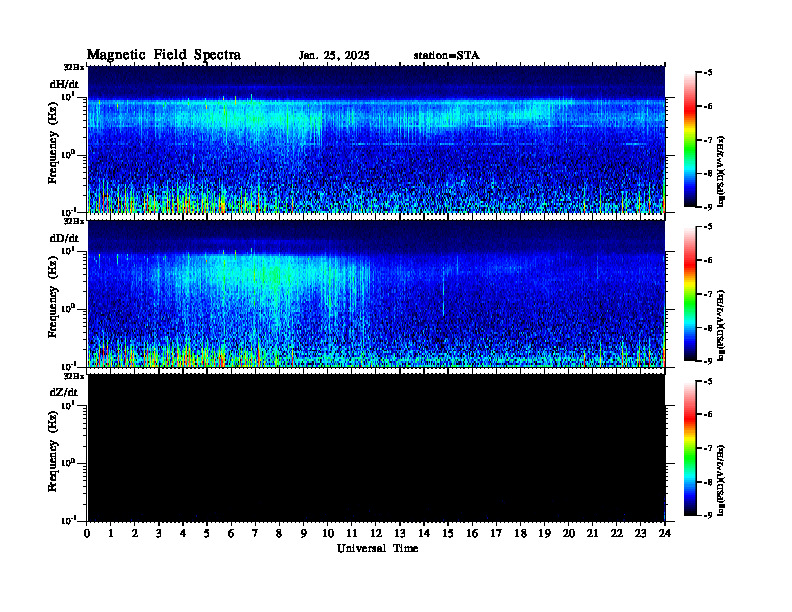The image size is (792, 612).
Task: Click the "dD/dt" panel label
Action: [x=64, y=238]
